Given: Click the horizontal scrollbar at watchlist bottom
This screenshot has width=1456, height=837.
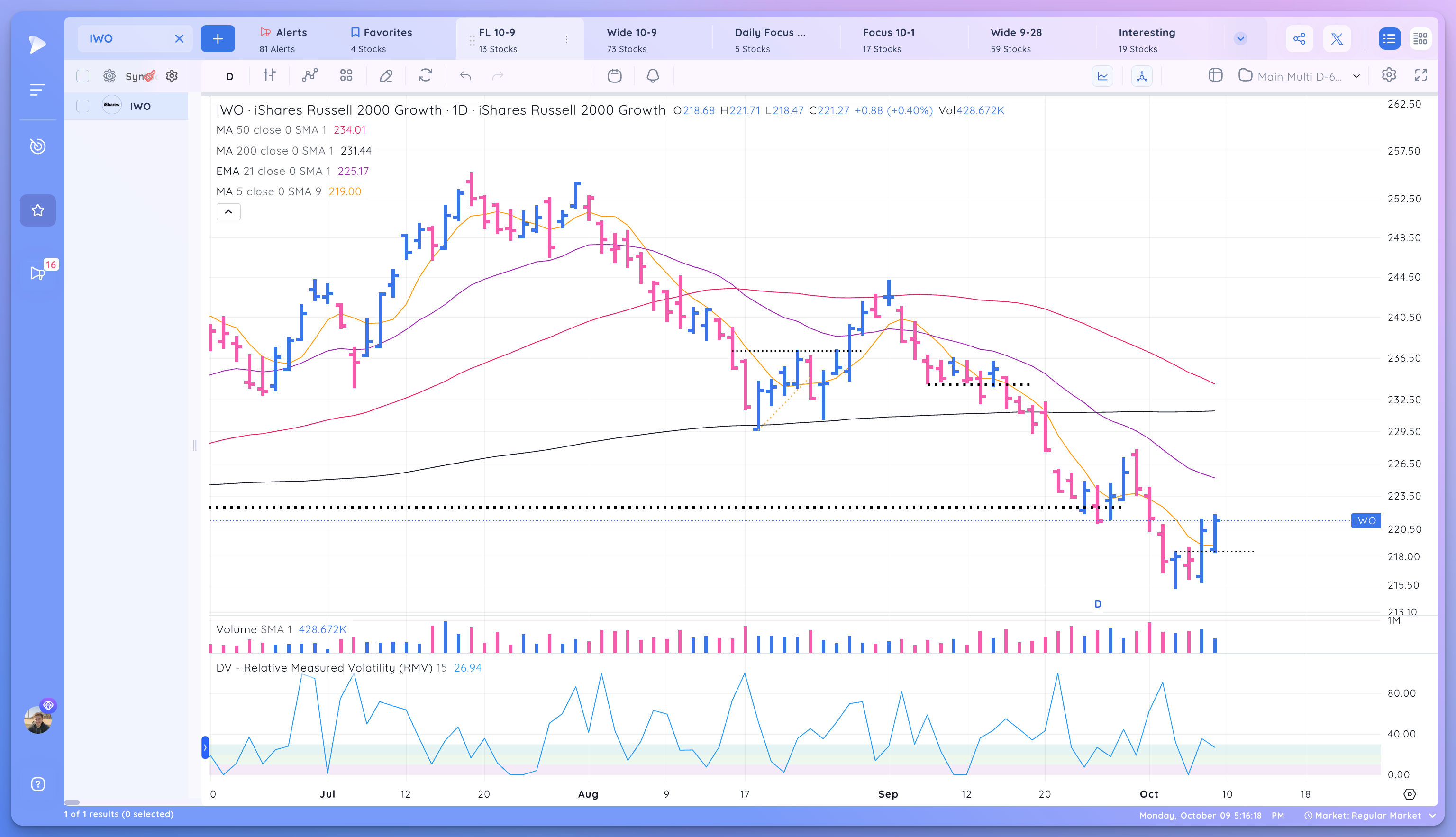Looking at the screenshot, I should coord(72,802).
